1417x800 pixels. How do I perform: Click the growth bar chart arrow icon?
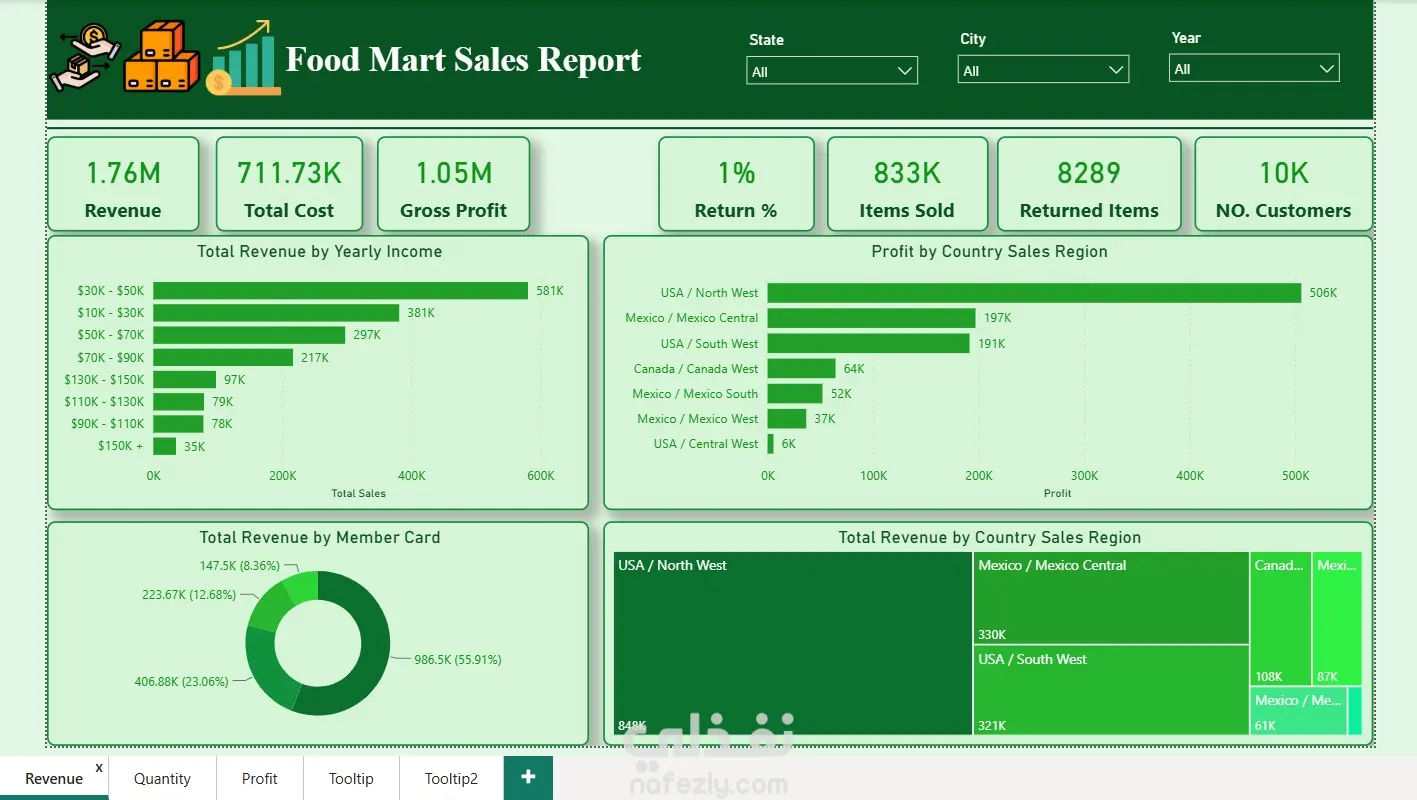tap(244, 58)
